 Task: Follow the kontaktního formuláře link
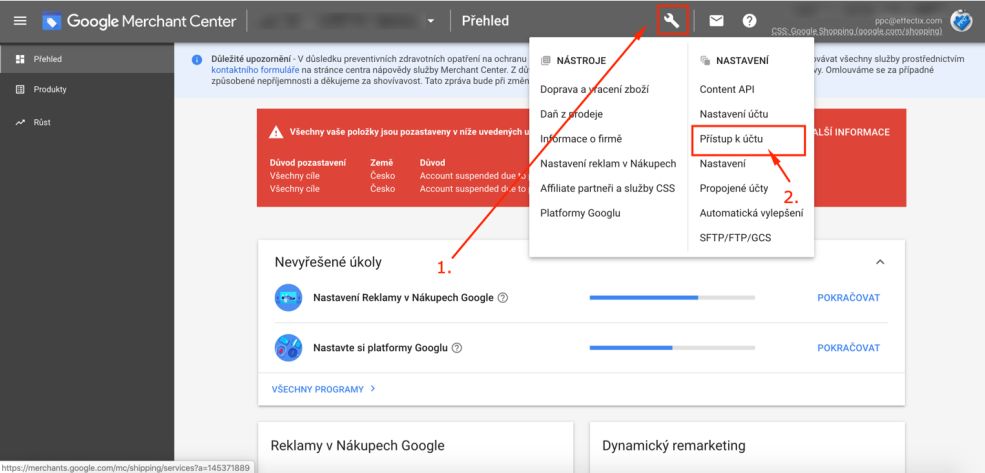click(255, 70)
